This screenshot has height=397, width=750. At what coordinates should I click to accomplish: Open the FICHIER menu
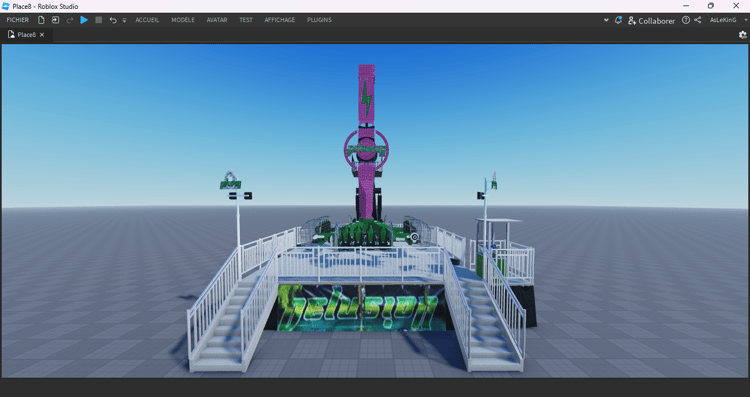click(x=18, y=20)
